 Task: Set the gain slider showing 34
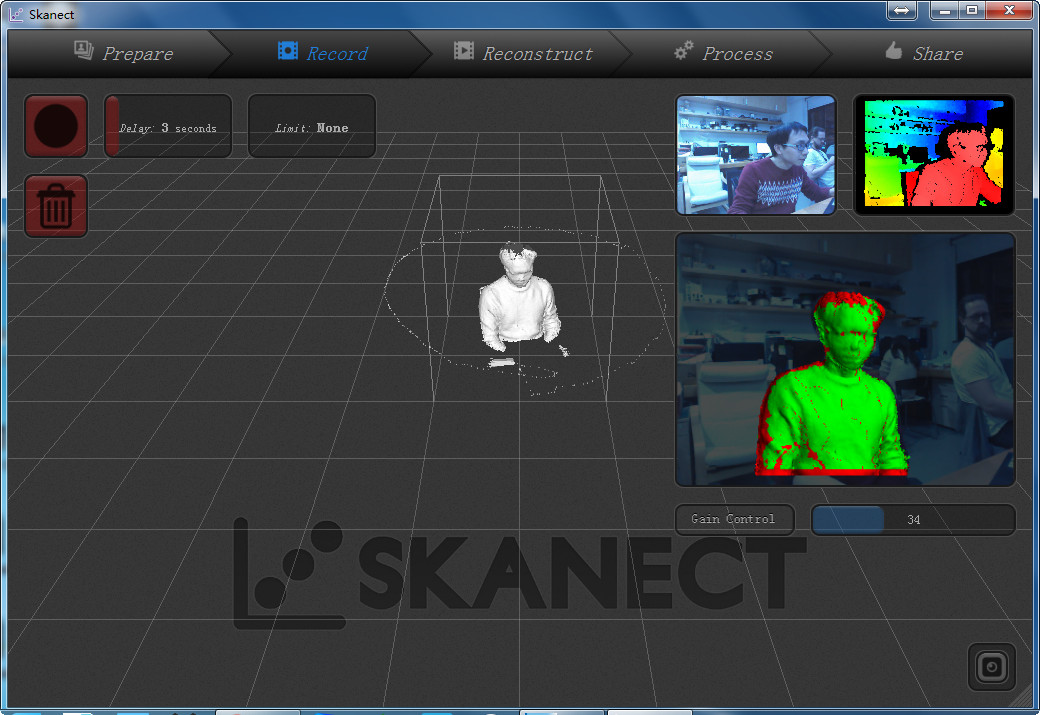point(913,519)
